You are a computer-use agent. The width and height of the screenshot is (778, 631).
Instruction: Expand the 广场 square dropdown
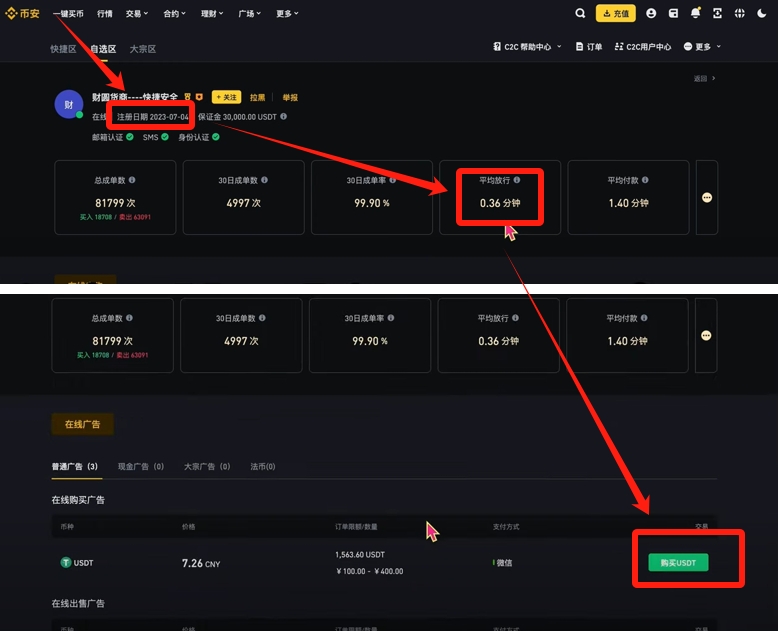(250, 13)
